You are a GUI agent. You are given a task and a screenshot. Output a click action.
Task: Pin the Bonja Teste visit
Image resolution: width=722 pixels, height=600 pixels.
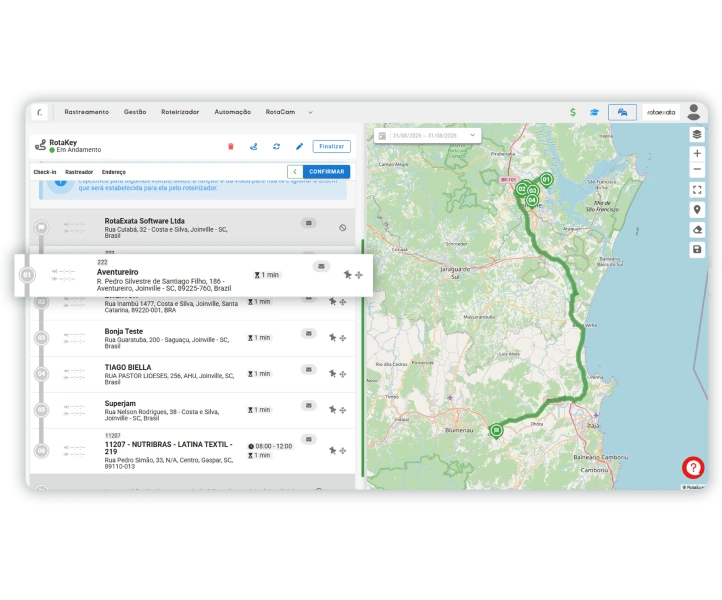[332, 338]
